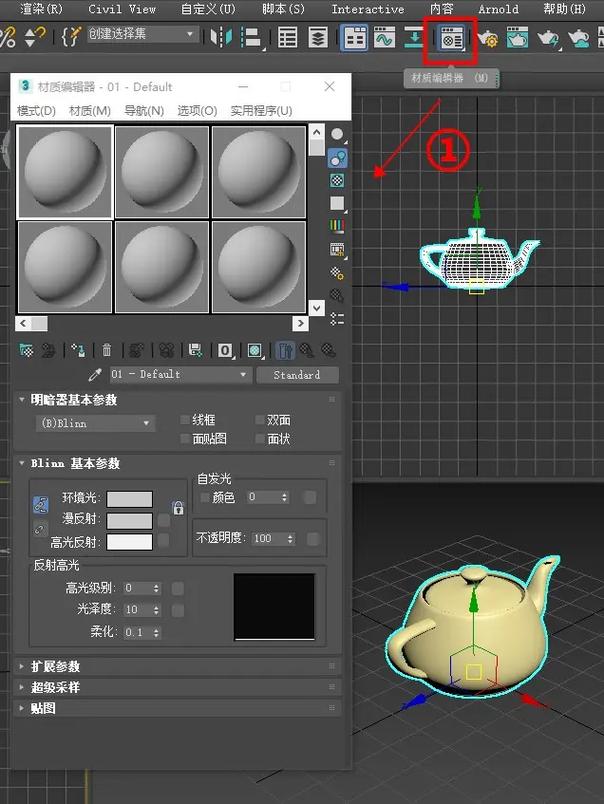Viewport: 604px width, 804px height.
Task: Open Material Editor Options gear icon
Action: [337, 273]
